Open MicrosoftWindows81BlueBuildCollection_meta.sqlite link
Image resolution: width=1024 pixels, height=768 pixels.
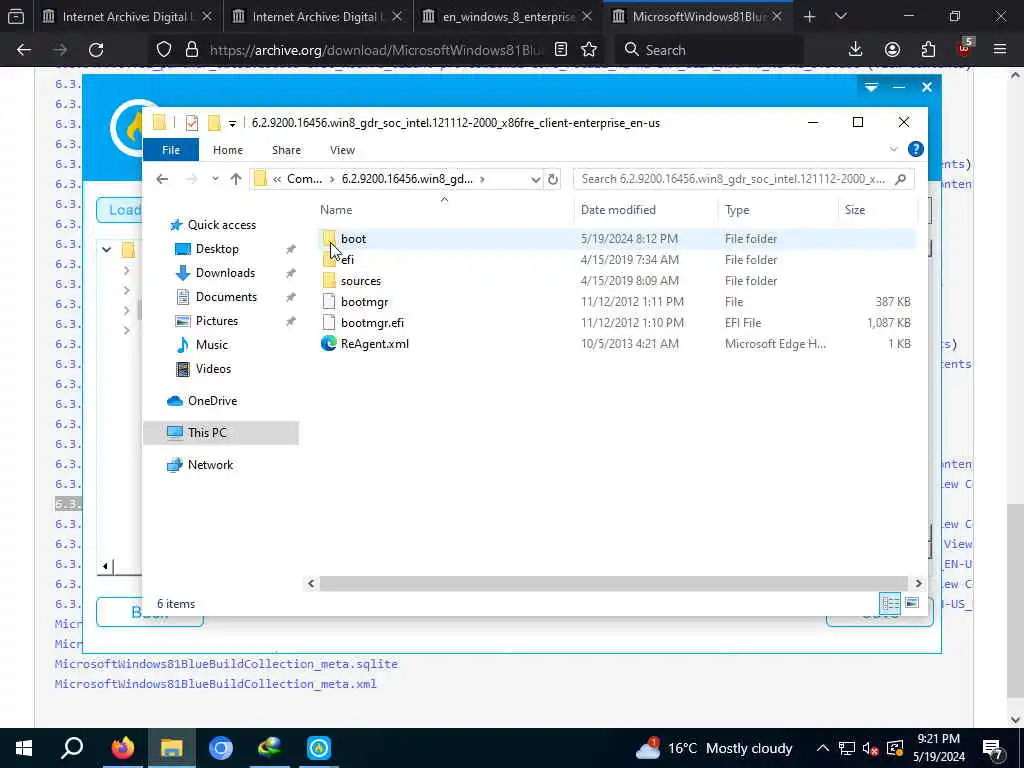click(x=226, y=664)
